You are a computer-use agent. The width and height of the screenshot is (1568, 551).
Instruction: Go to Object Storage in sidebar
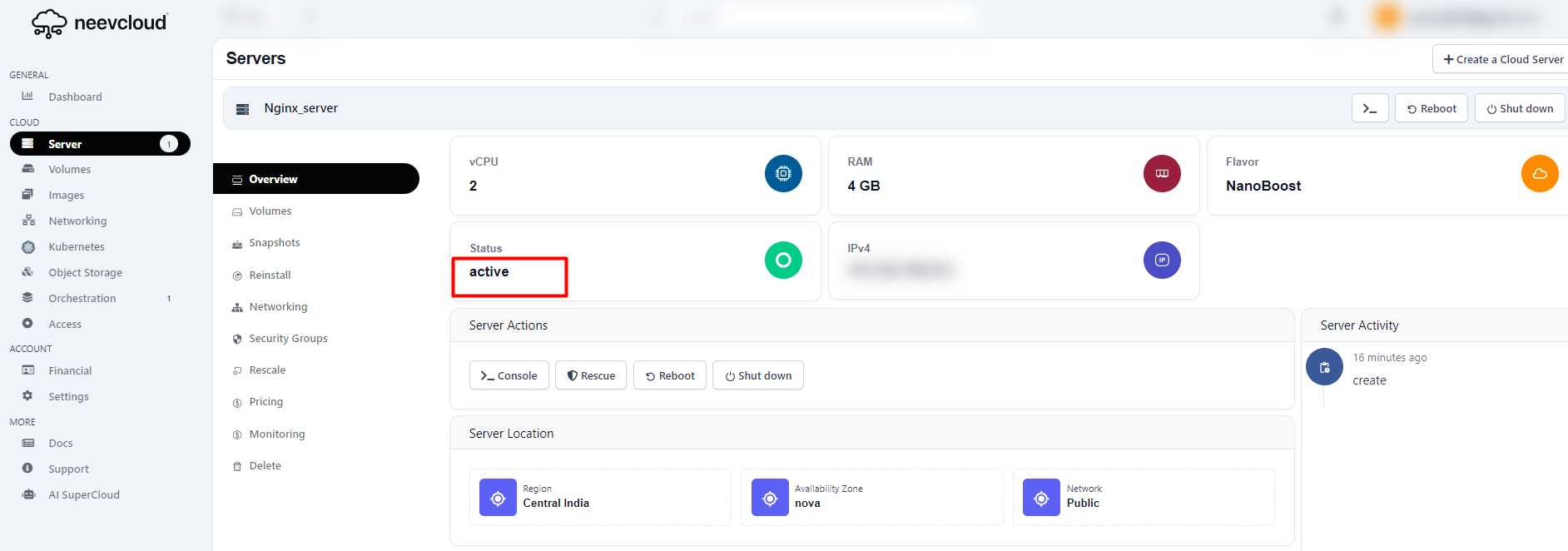click(x=85, y=273)
